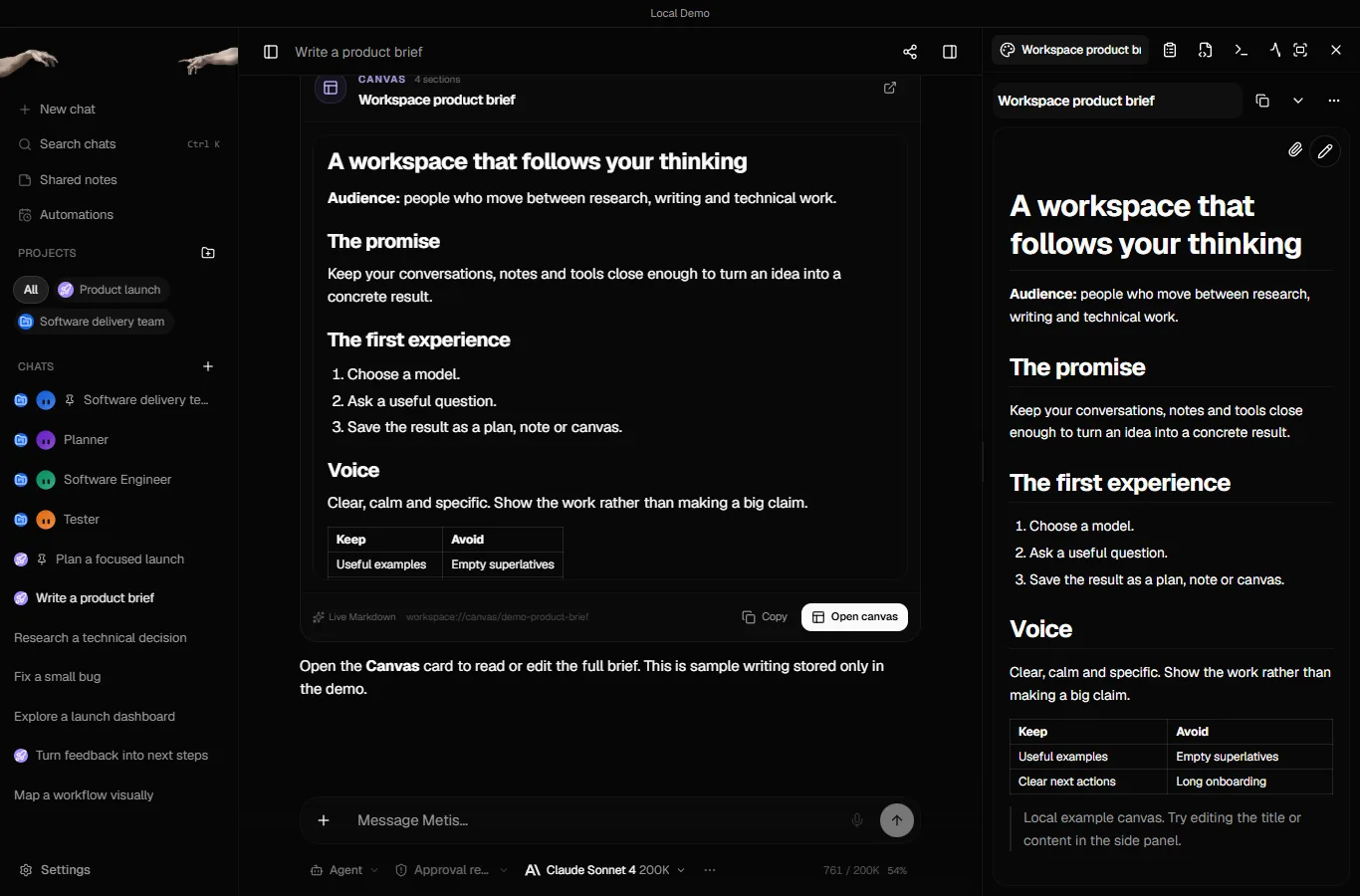The image size is (1360, 896).
Task: Open Shared notes in sidebar
Action: [x=119, y=180]
